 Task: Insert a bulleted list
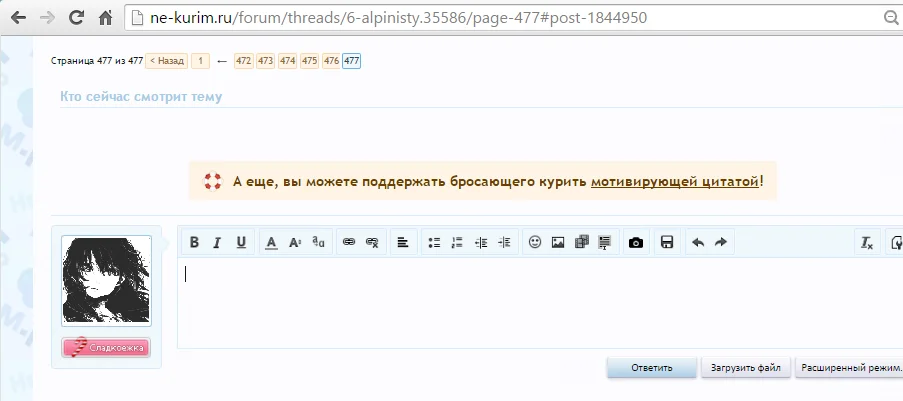click(434, 243)
